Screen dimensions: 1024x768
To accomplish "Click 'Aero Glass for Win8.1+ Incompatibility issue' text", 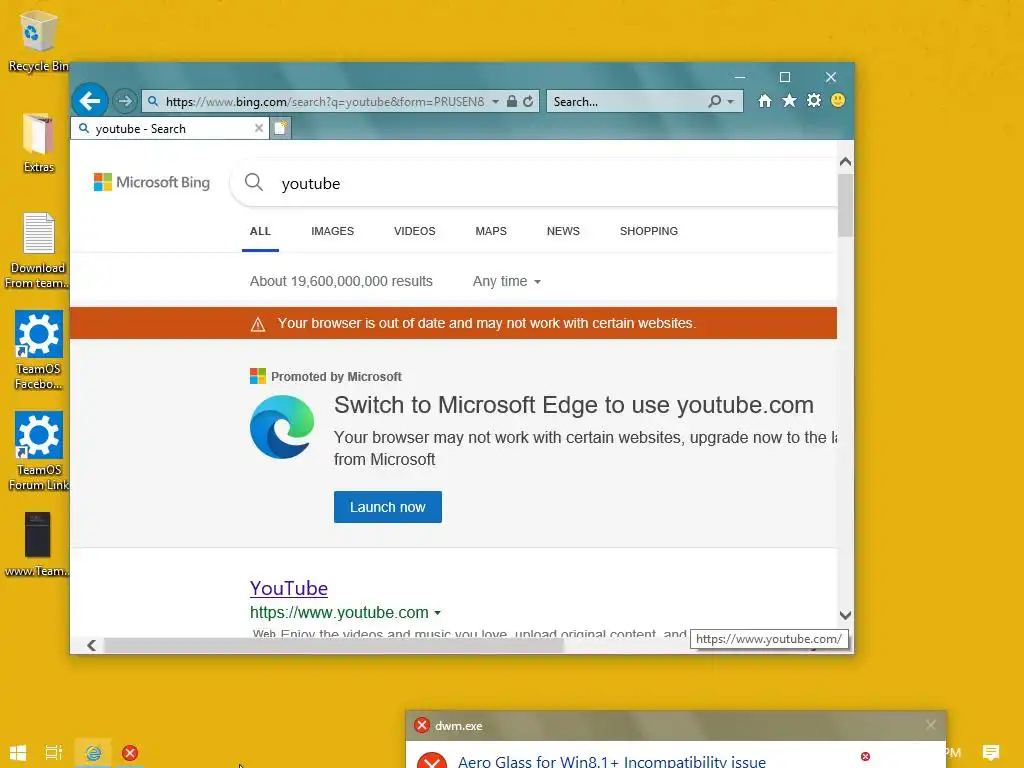I will (611, 761).
